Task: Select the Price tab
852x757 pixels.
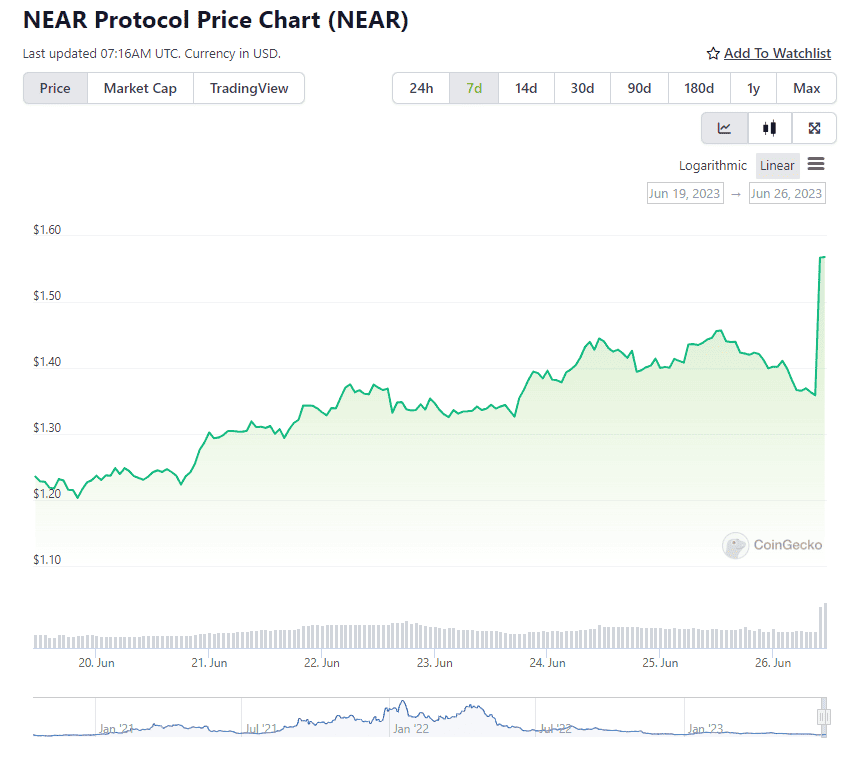Action: (x=55, y=88)
